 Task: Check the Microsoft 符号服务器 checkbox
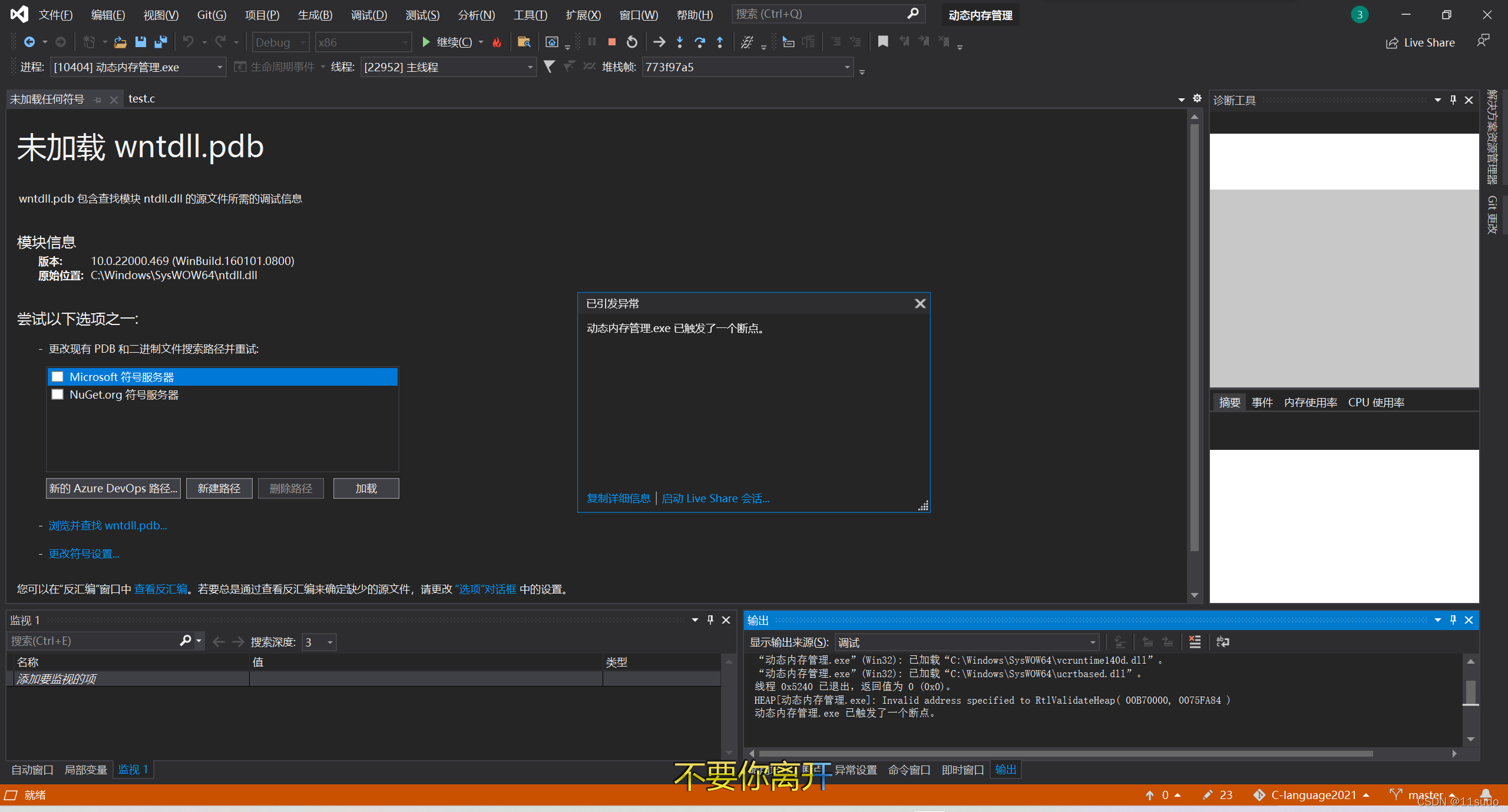click(x=58, y=377)
